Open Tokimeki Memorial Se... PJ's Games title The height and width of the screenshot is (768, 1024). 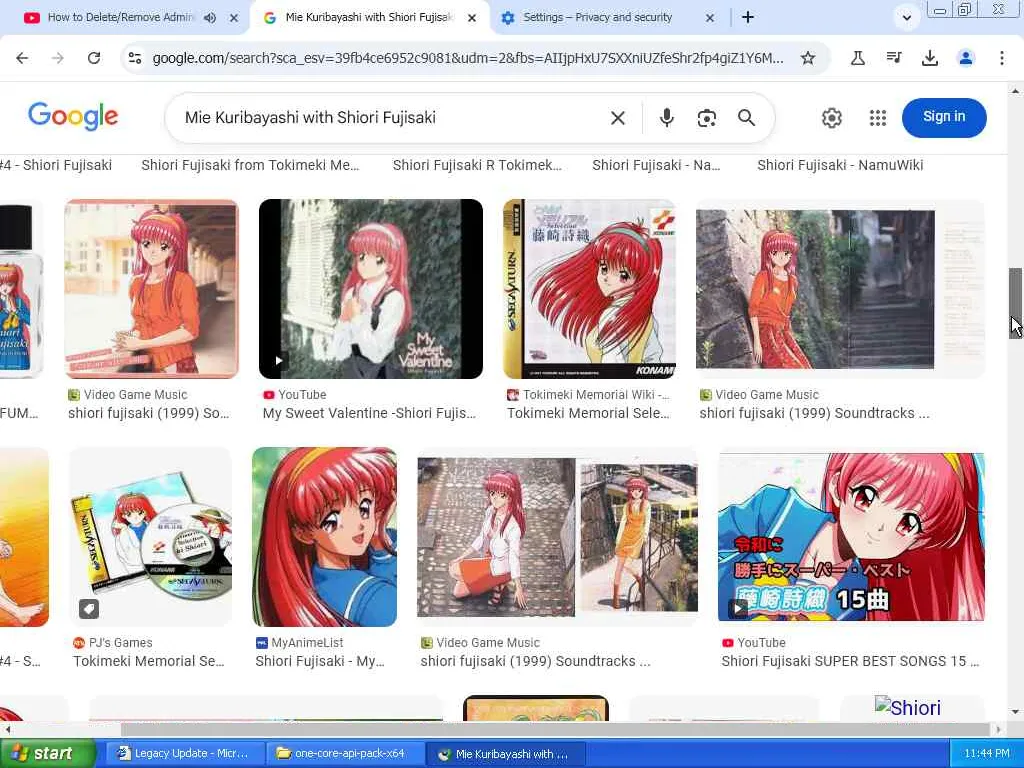(149, 662)
